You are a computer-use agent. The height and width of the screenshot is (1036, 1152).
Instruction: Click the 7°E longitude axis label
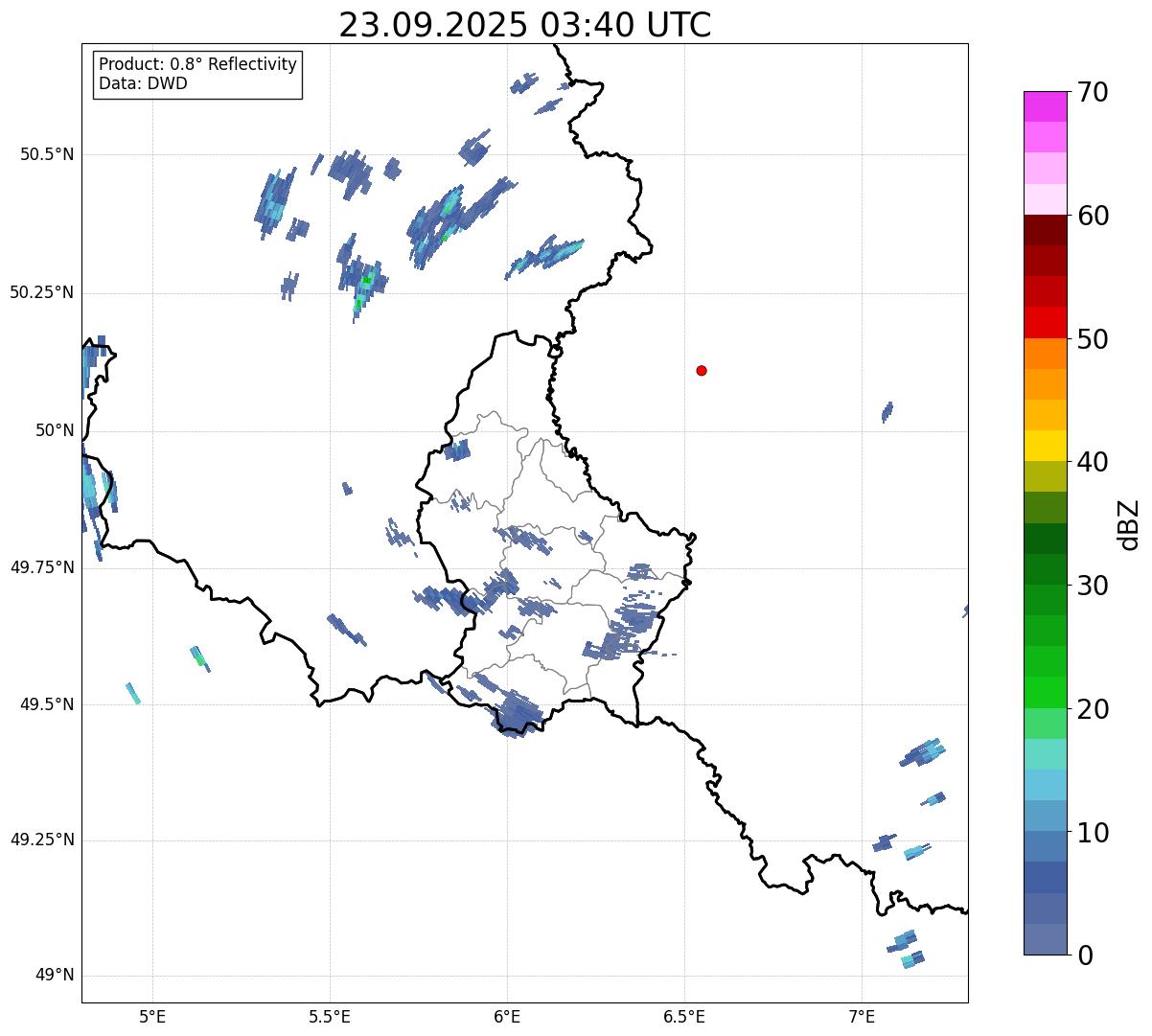click(x=862, y=1016)
